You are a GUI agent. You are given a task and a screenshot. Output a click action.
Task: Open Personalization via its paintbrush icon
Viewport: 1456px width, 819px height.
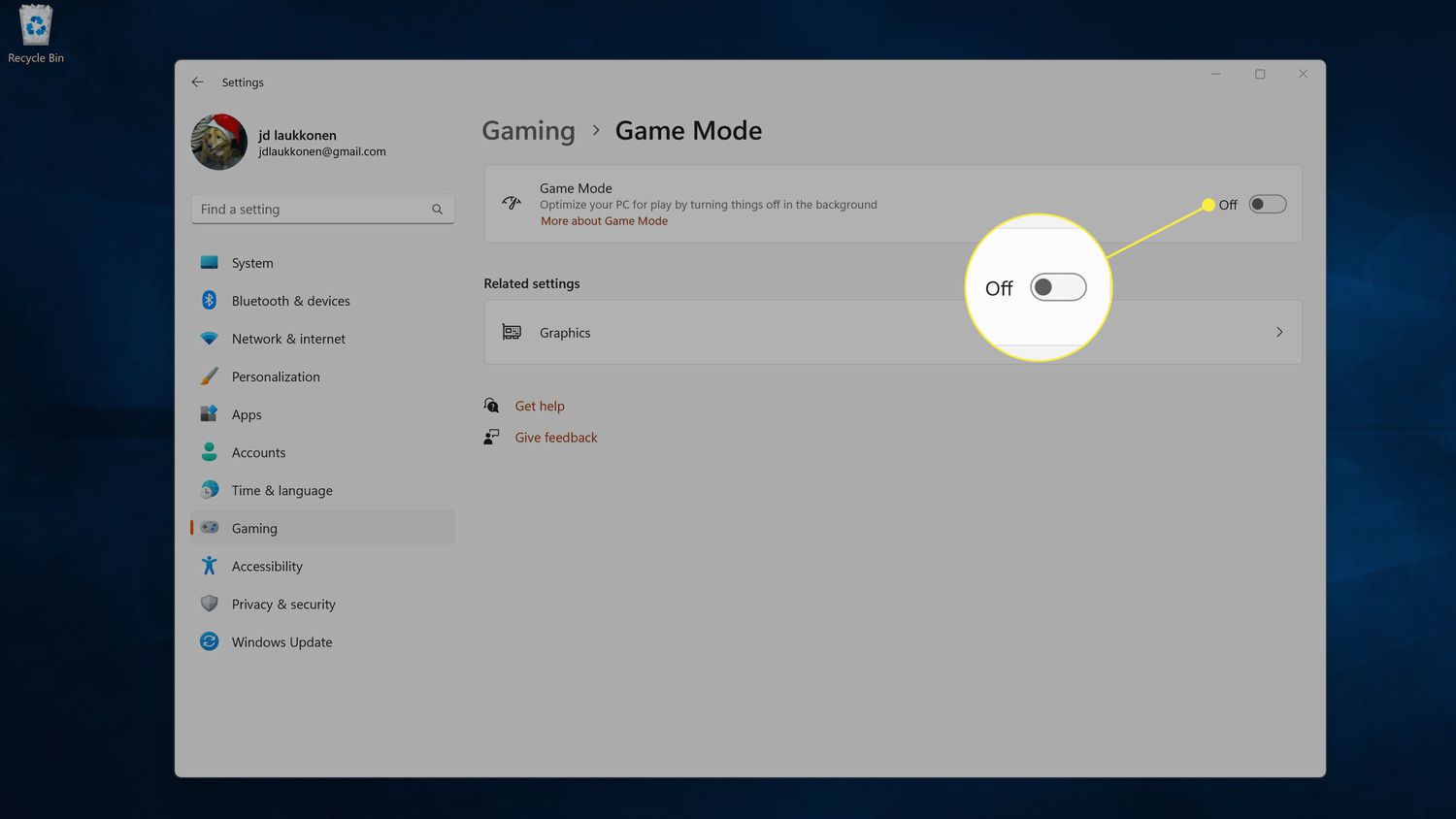point(210,376)
